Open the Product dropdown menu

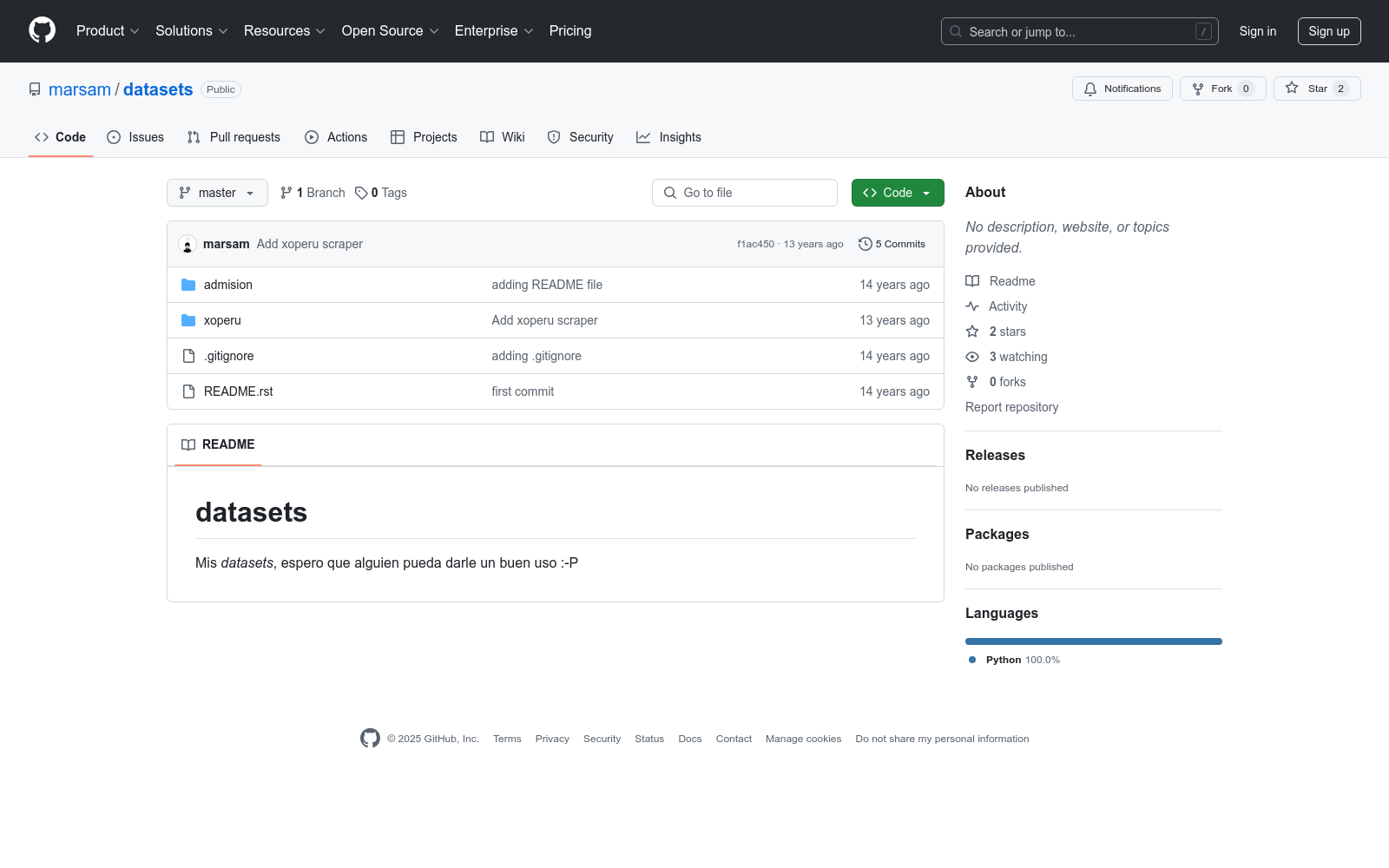108,31
